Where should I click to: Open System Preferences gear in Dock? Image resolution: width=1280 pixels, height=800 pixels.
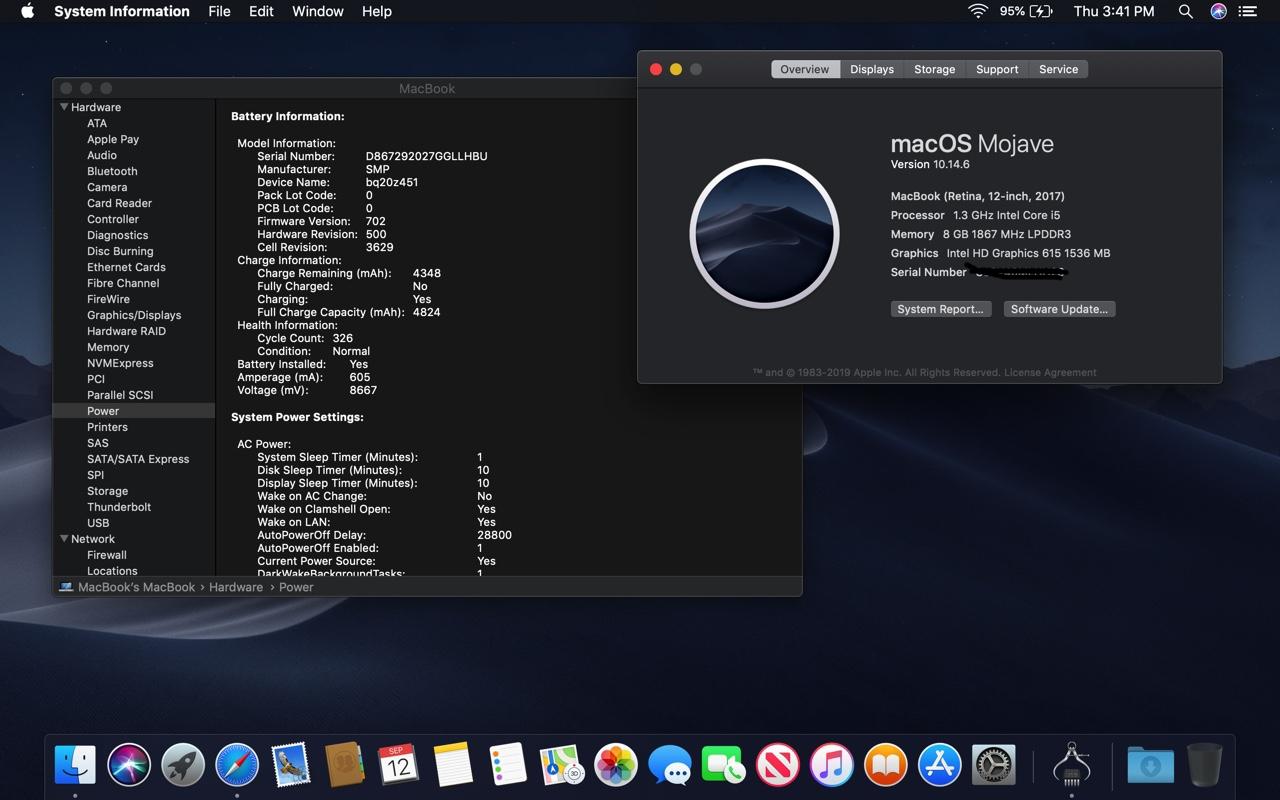(x=993, y=766)
